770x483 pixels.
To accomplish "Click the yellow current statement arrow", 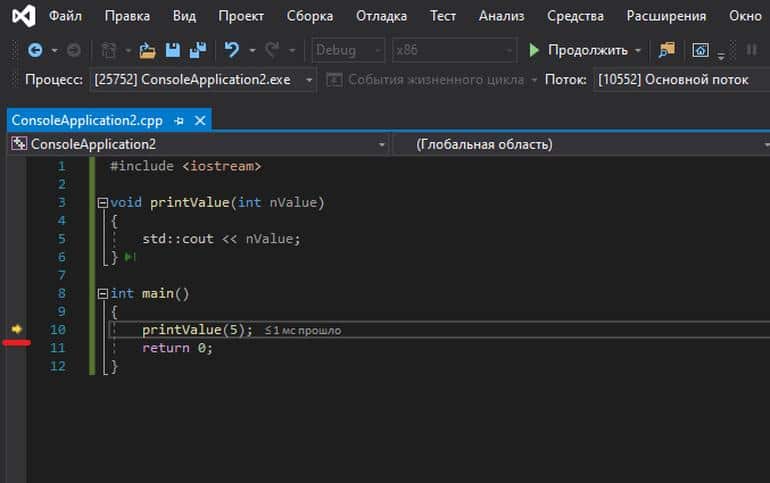I will [17, 329].
